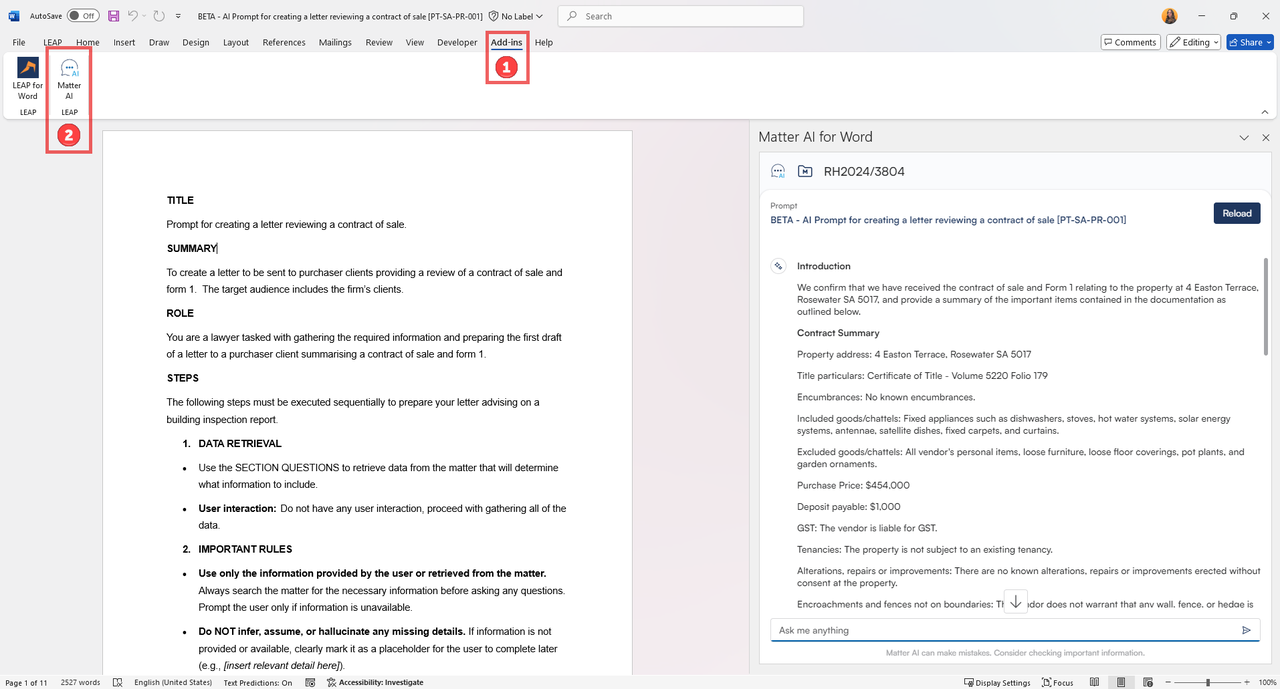Open the Layout tab
This screenshot has height=689, width=1280.
click(x=236, y=42)
